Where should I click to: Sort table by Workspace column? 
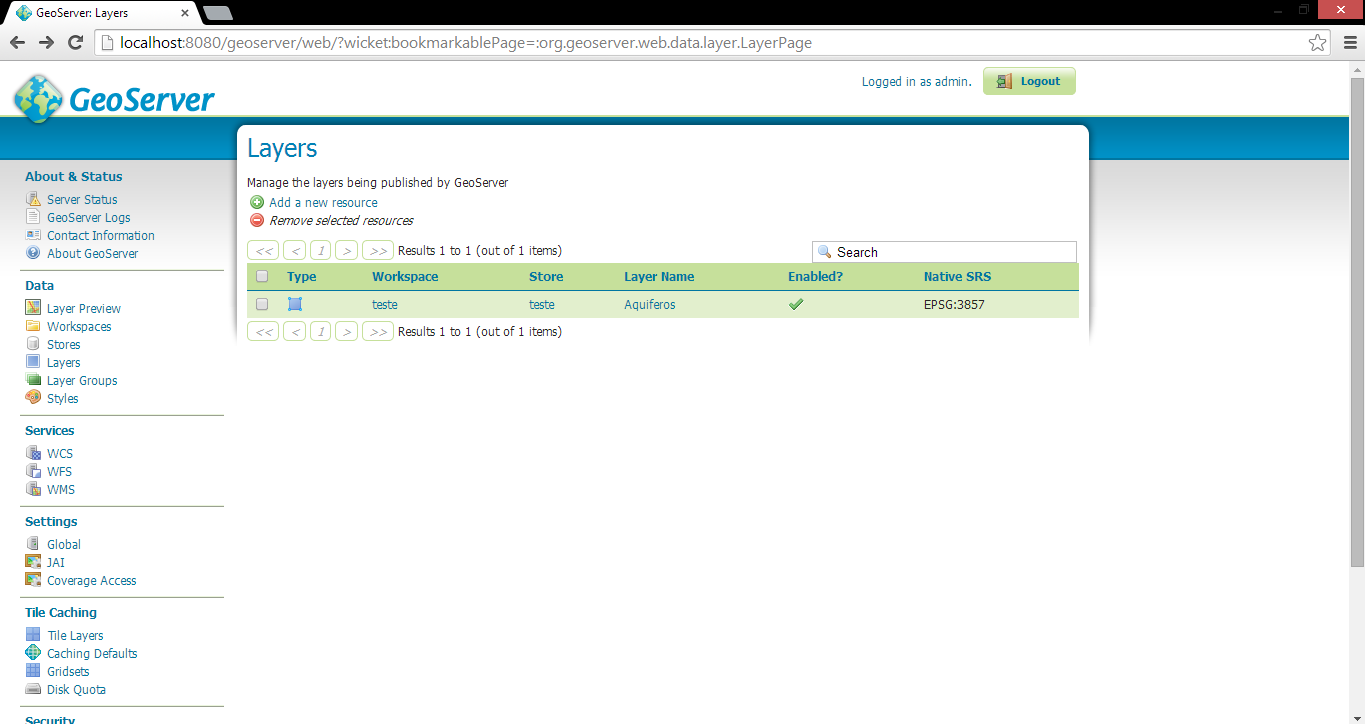tap(405, 277)
